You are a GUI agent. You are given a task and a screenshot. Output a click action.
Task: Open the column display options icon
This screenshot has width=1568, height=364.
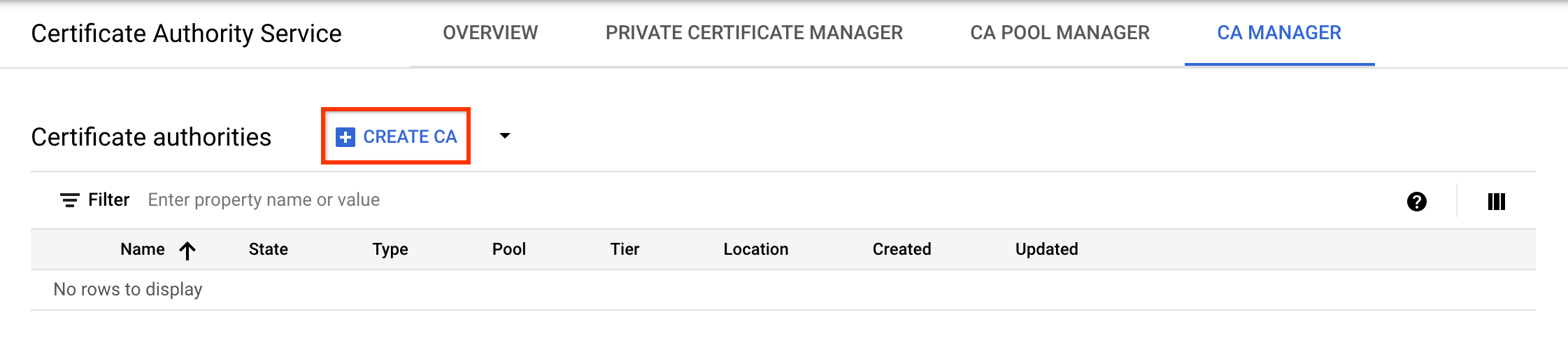1496,202
